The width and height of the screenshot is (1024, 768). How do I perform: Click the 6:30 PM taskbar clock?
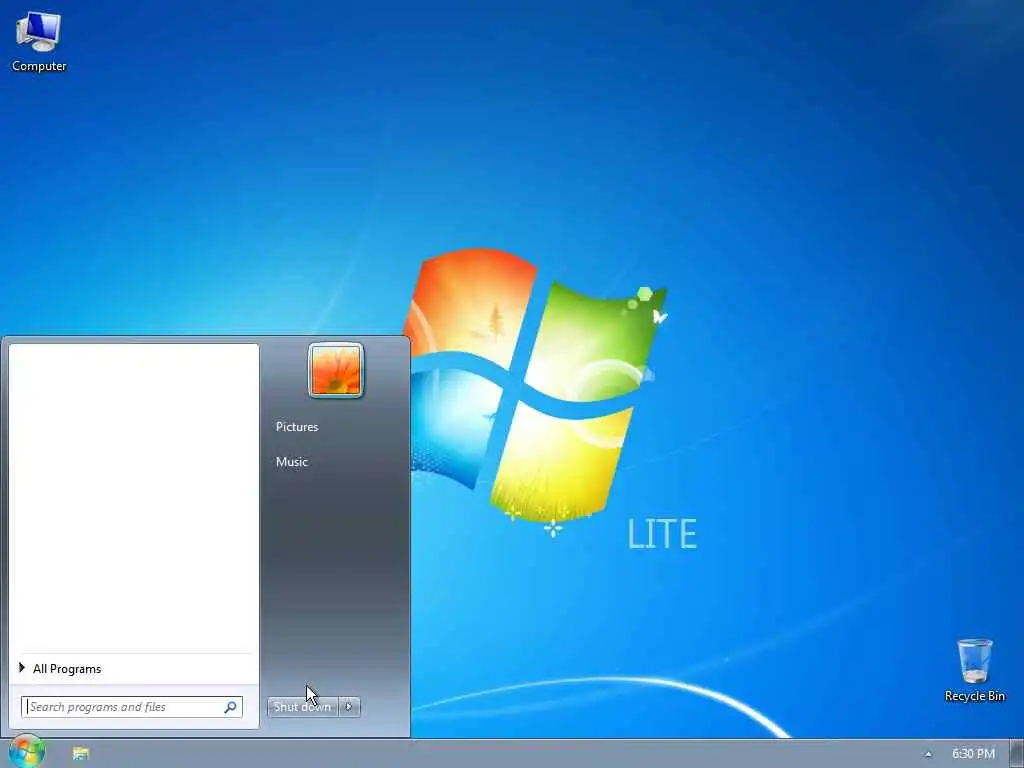[x=973, y=754]
